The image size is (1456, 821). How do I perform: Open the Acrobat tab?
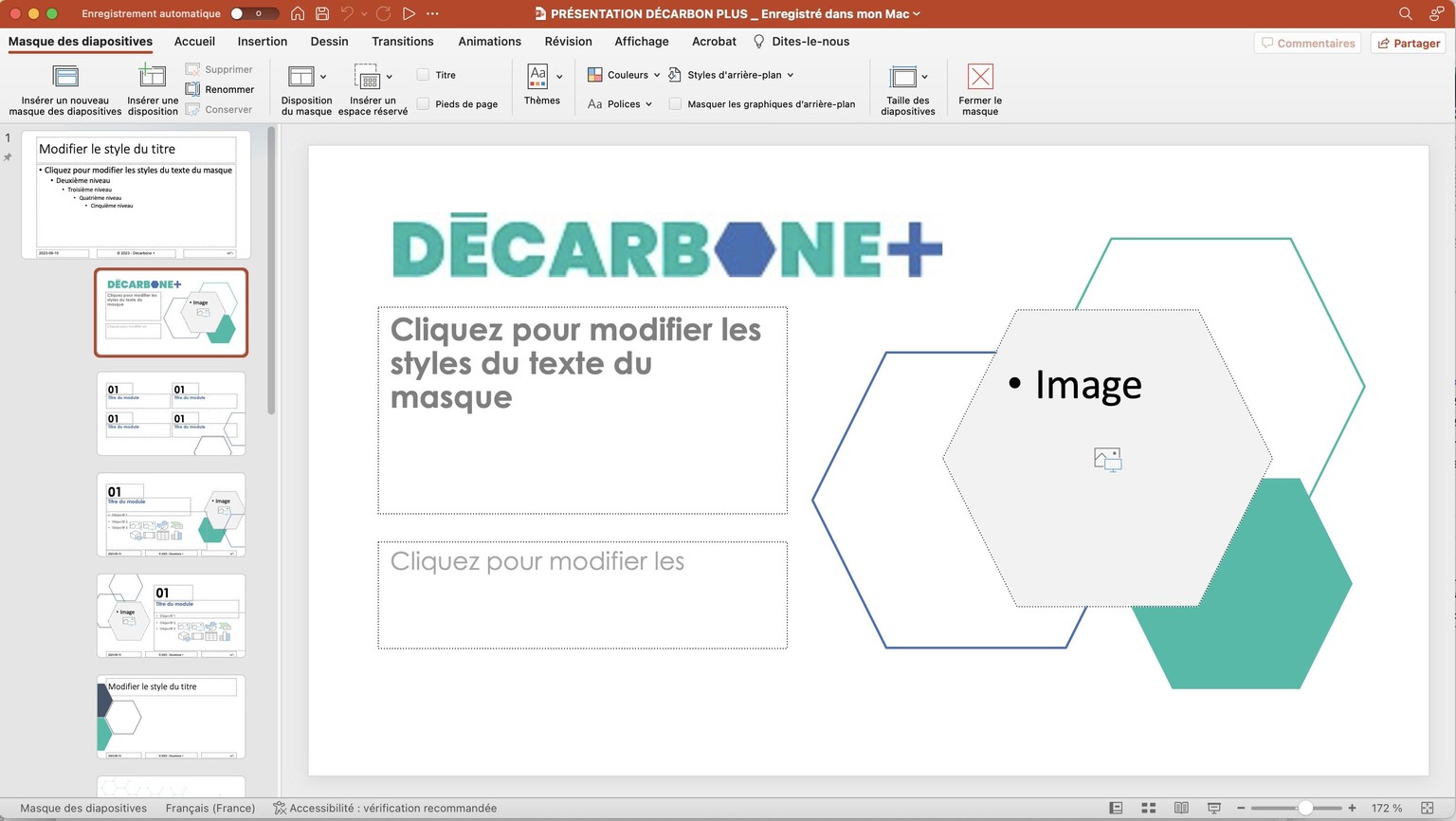pyautogui.click(x=714, y=42)
